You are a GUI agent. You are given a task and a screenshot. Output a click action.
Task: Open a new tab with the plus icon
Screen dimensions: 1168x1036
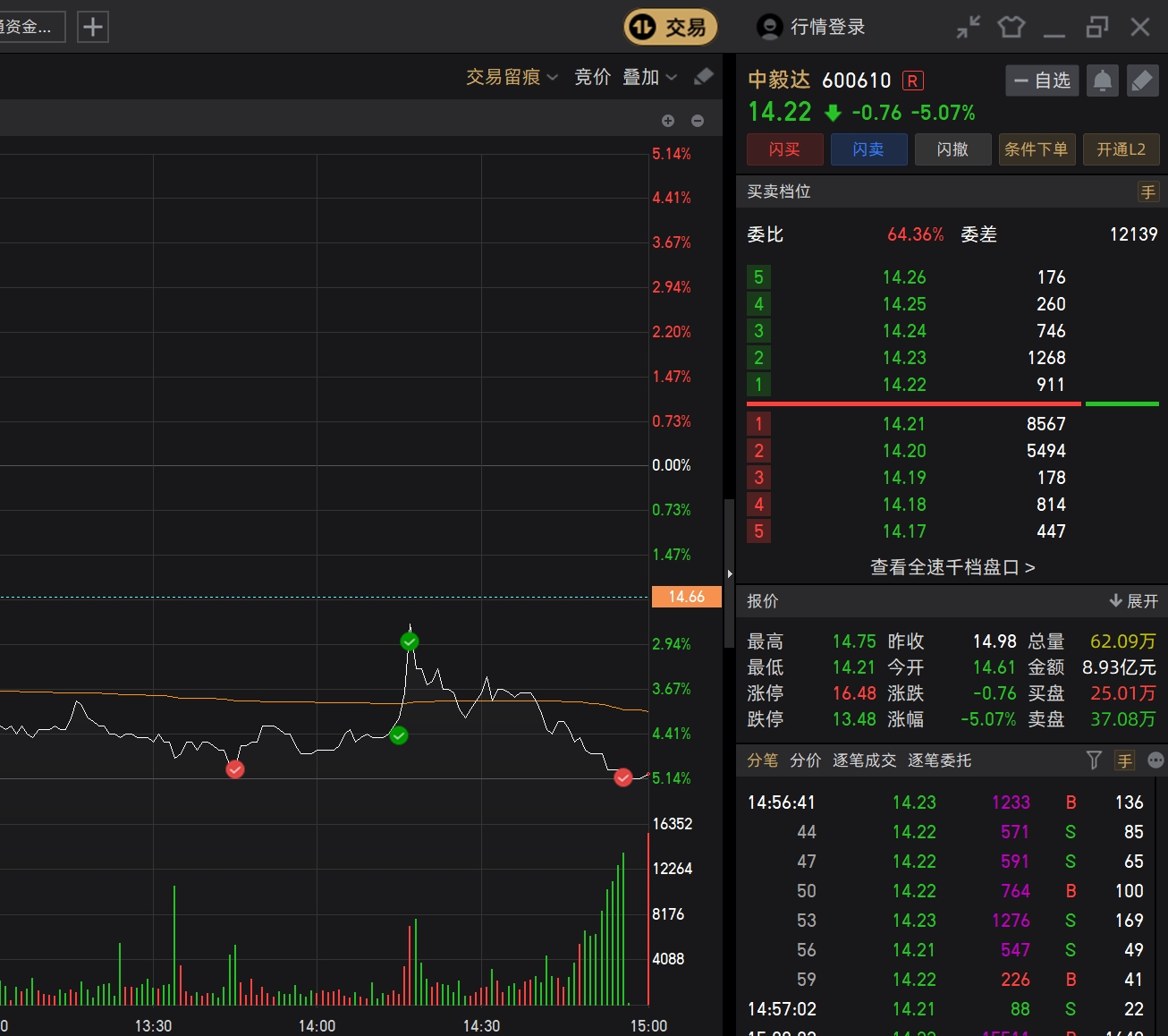(93, 27)
